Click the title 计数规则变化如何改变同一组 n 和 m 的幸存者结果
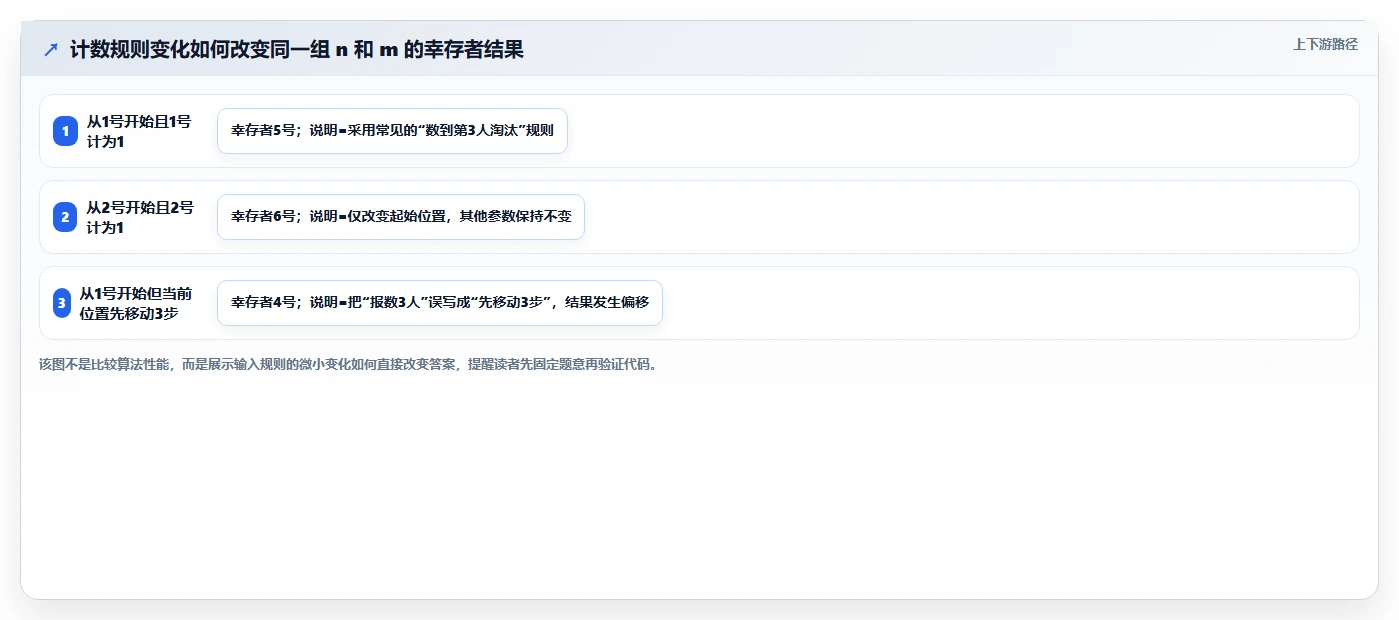Viewport: 1399px width, 620px height. pyautogui.click(x=297, y=50)
